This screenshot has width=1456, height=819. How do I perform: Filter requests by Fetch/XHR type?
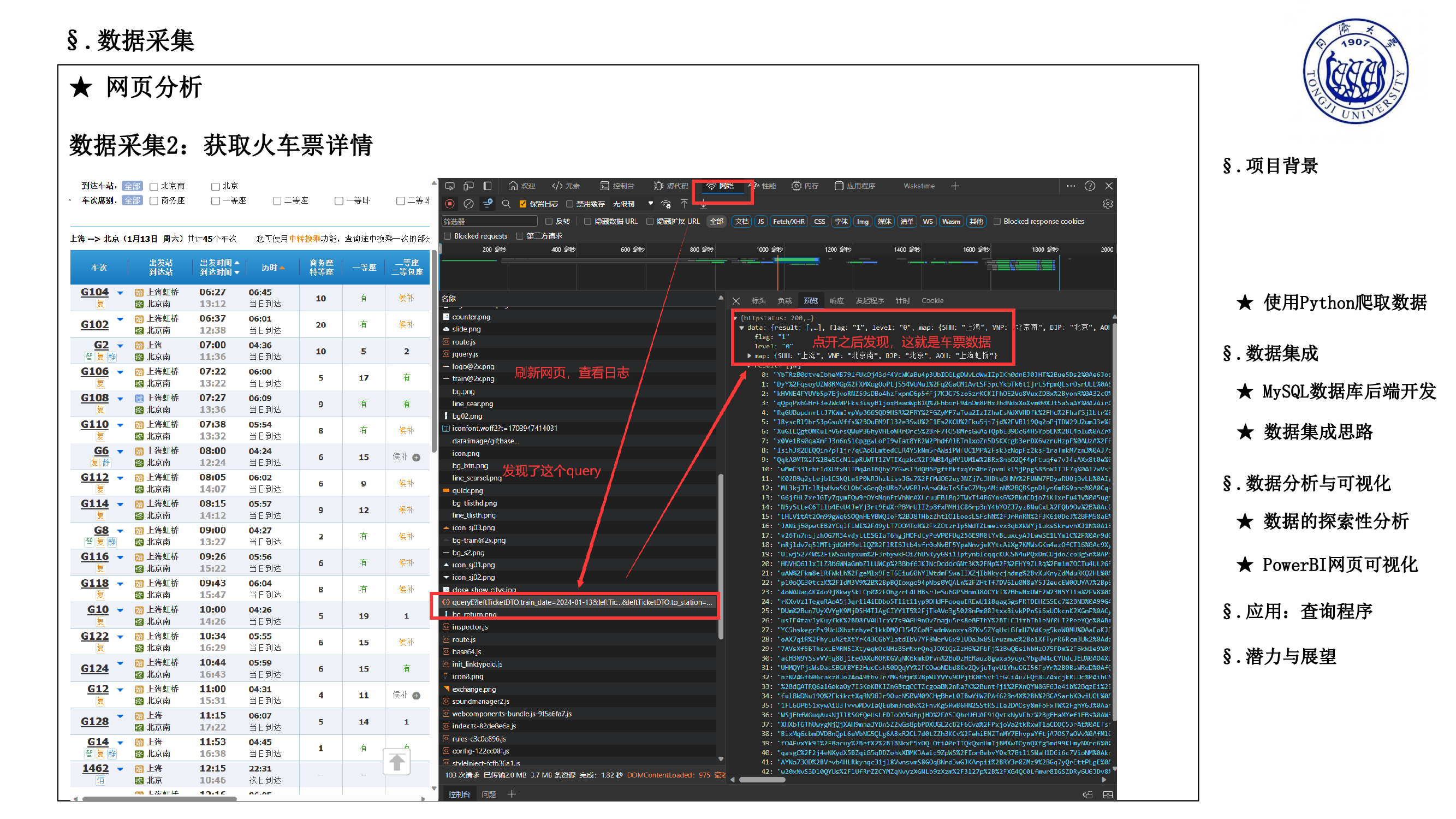click(x=788, y=222)
